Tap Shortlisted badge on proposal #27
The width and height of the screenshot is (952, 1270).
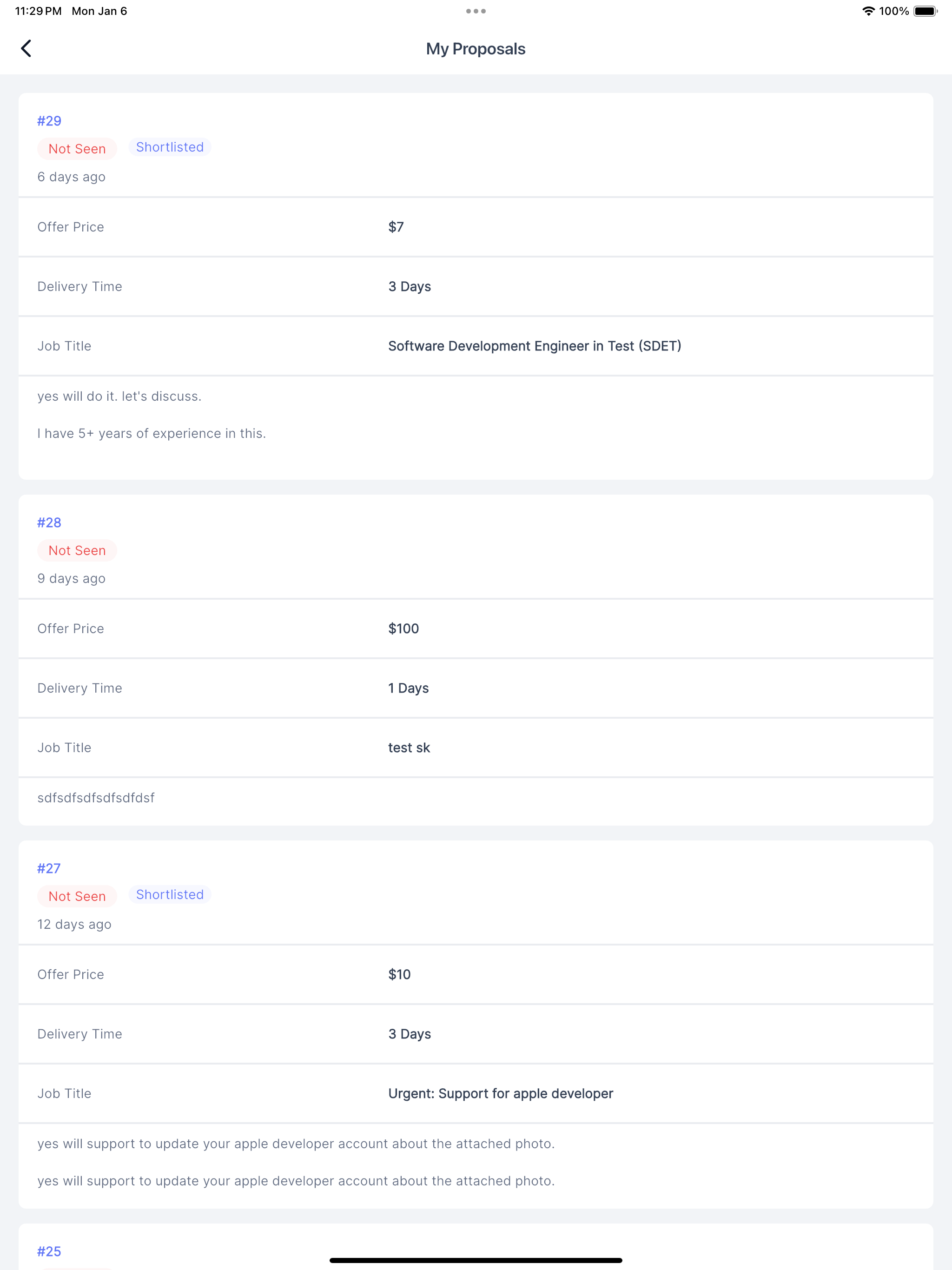pyautogui.click(x=170, y=894)
